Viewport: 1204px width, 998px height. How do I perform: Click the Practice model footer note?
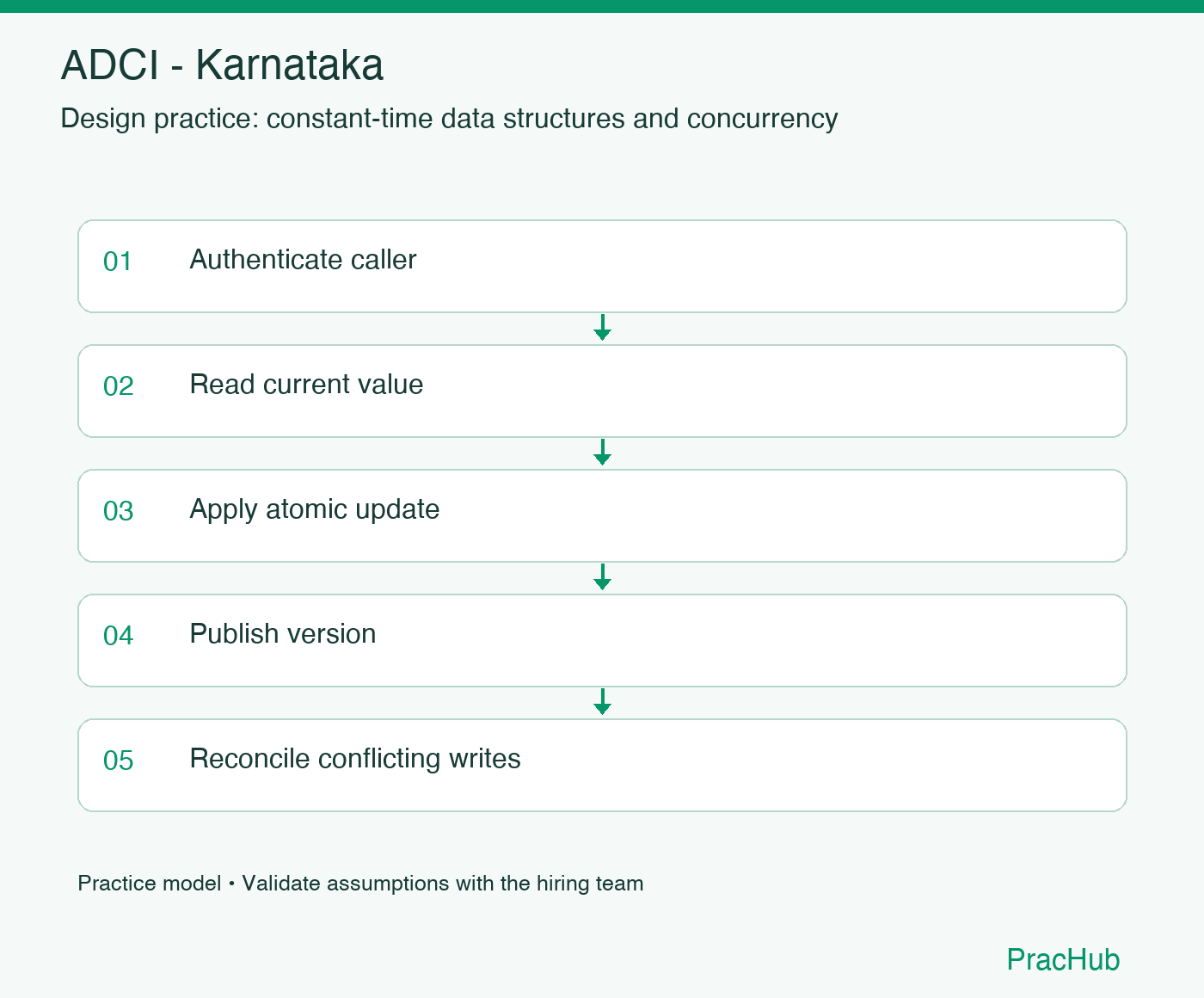[x=150, y=884]
